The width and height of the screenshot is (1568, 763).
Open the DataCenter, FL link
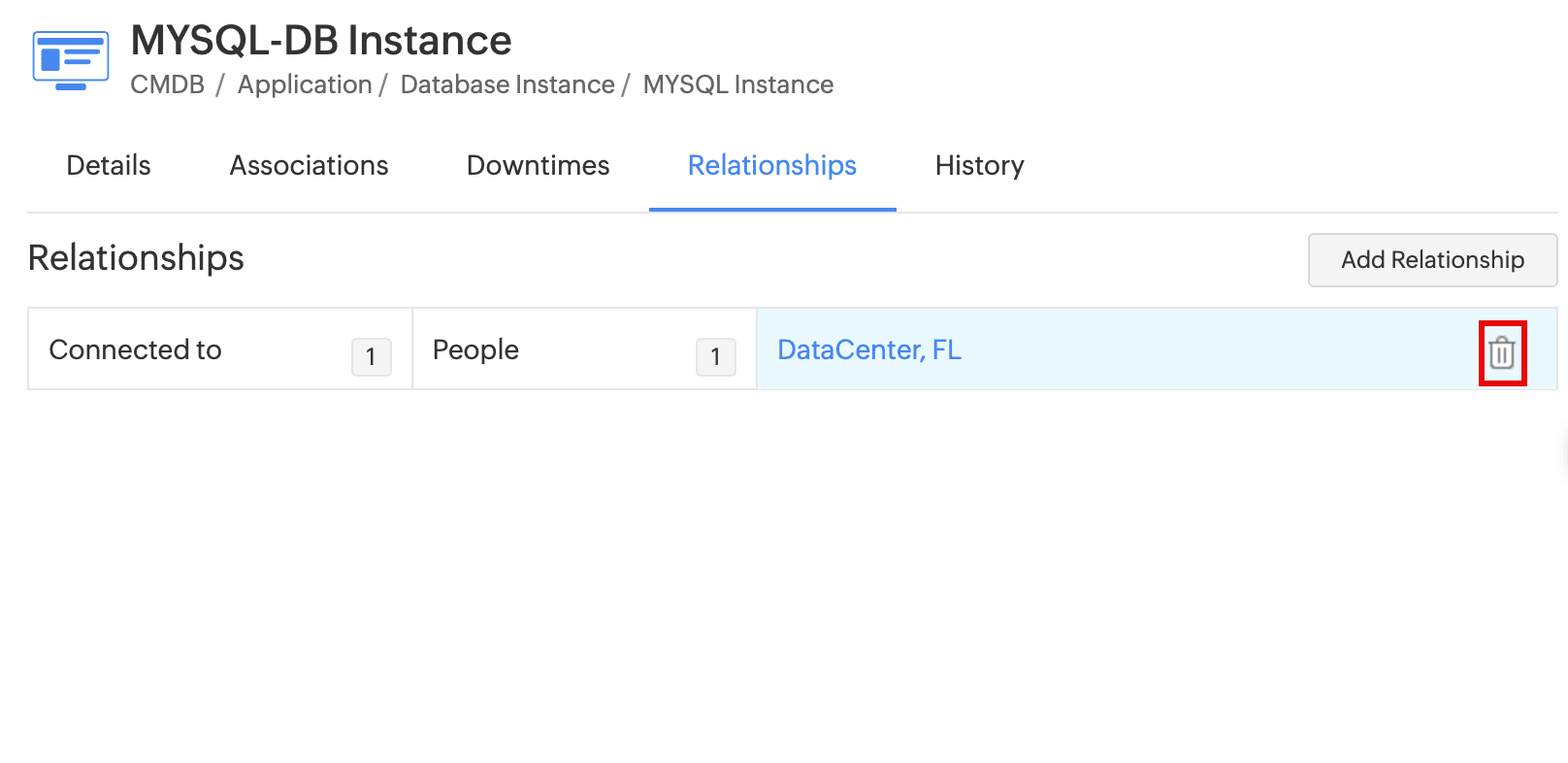869,349
